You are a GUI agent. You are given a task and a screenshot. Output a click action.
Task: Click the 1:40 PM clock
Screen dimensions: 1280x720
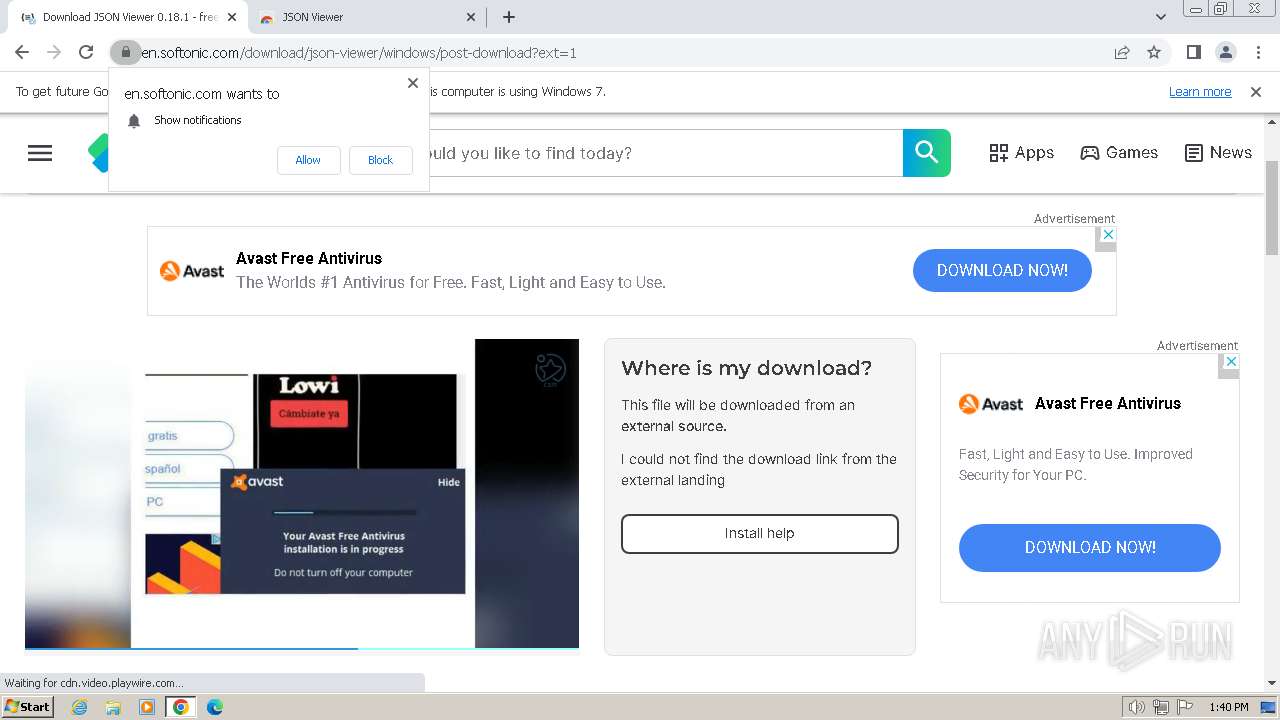[x=1228, y=707]
